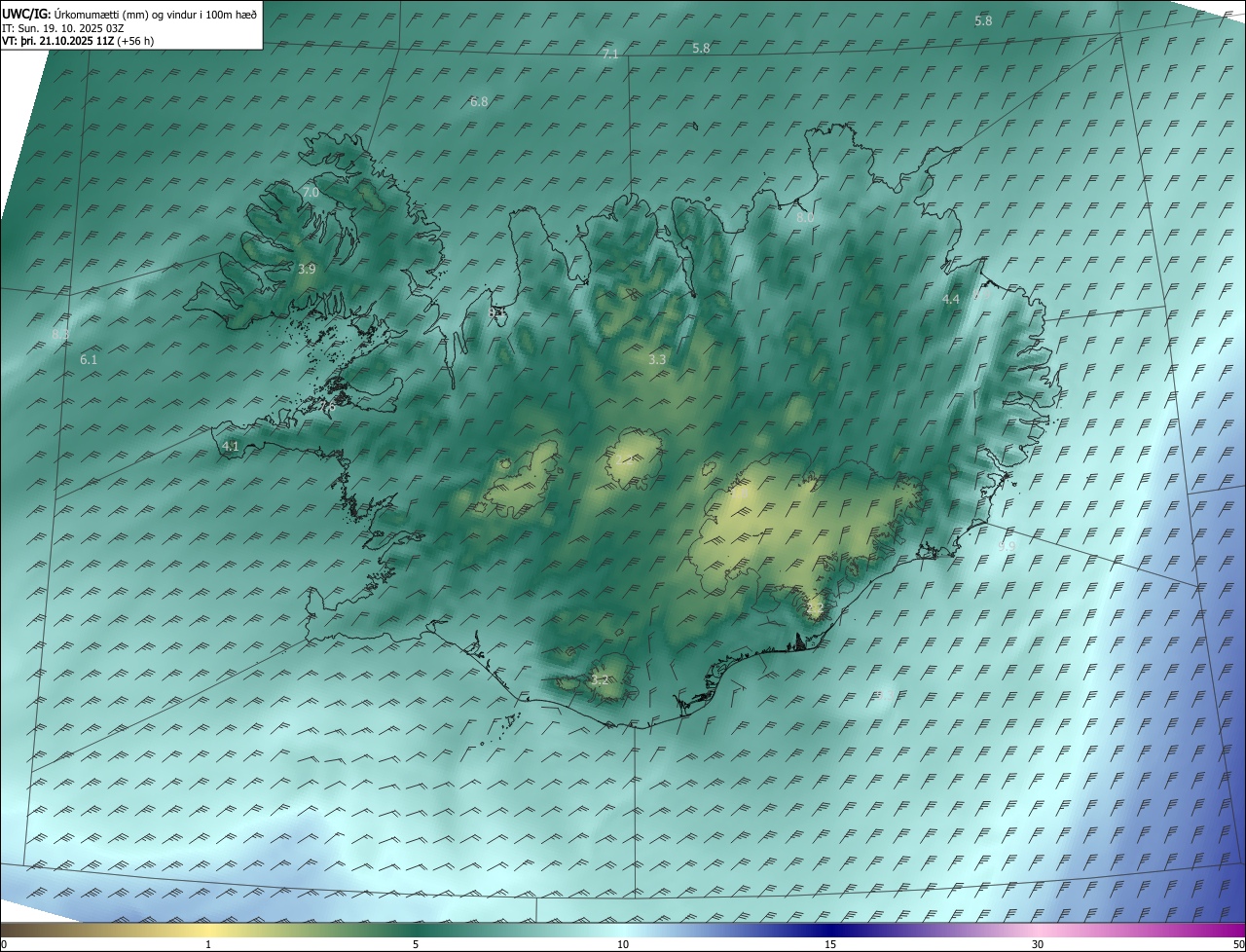Click the 1 tick on the colour scale
Image resolution: width=1246 pixels, height=952 pixels.
(208, 944)
